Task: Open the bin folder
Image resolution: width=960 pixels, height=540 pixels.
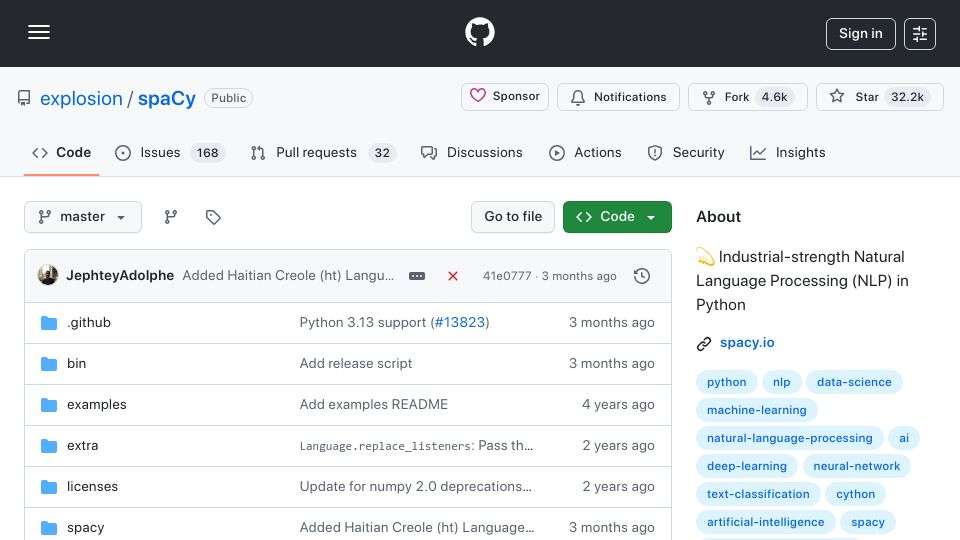Action: (77, 364)
